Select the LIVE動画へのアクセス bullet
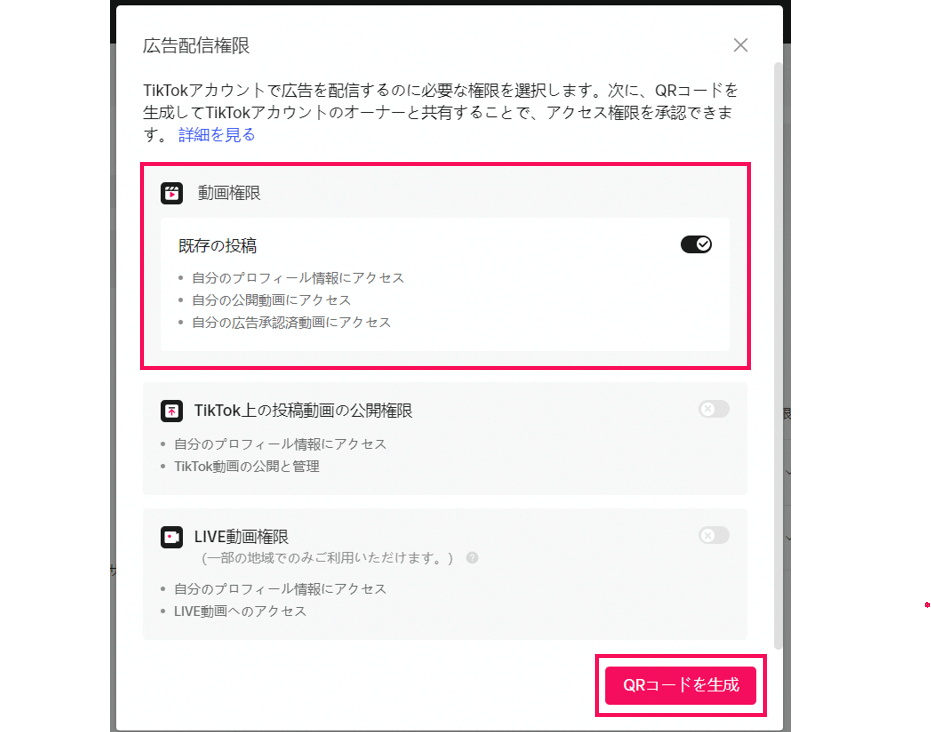Viewport: 931px width, 732px height. point(240,611)
